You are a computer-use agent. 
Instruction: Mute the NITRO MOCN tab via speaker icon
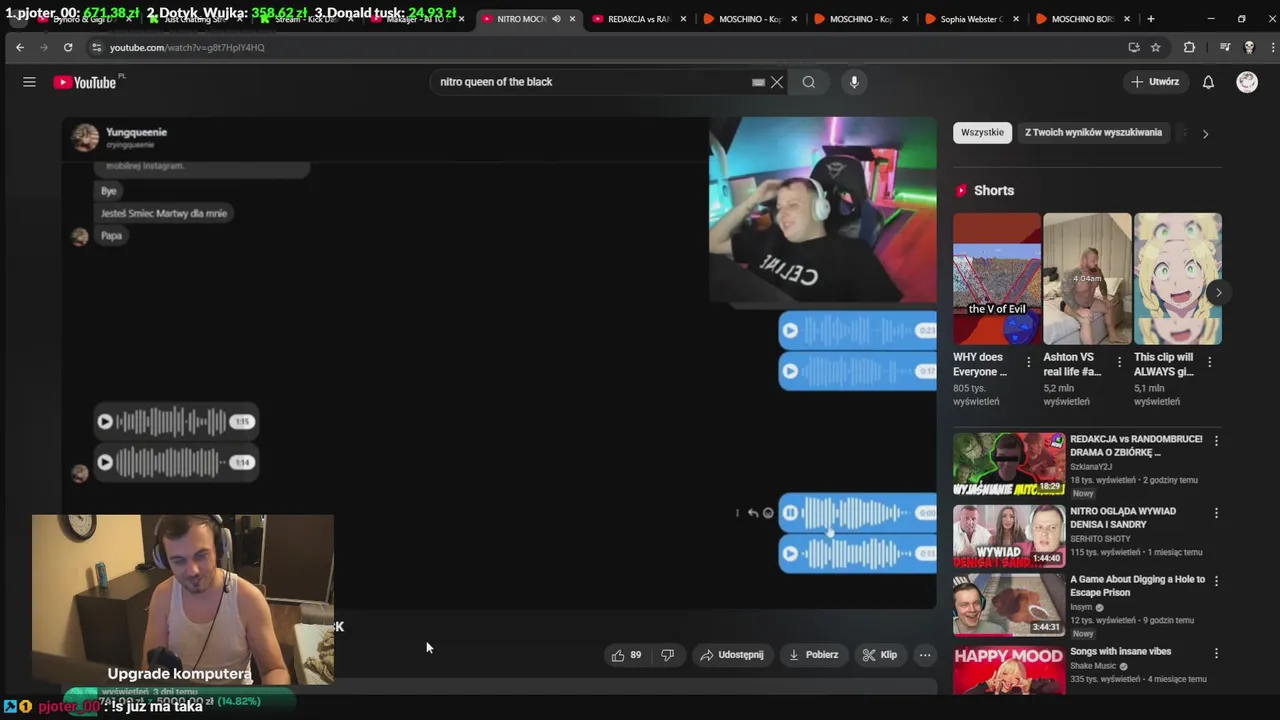[555, 19]
